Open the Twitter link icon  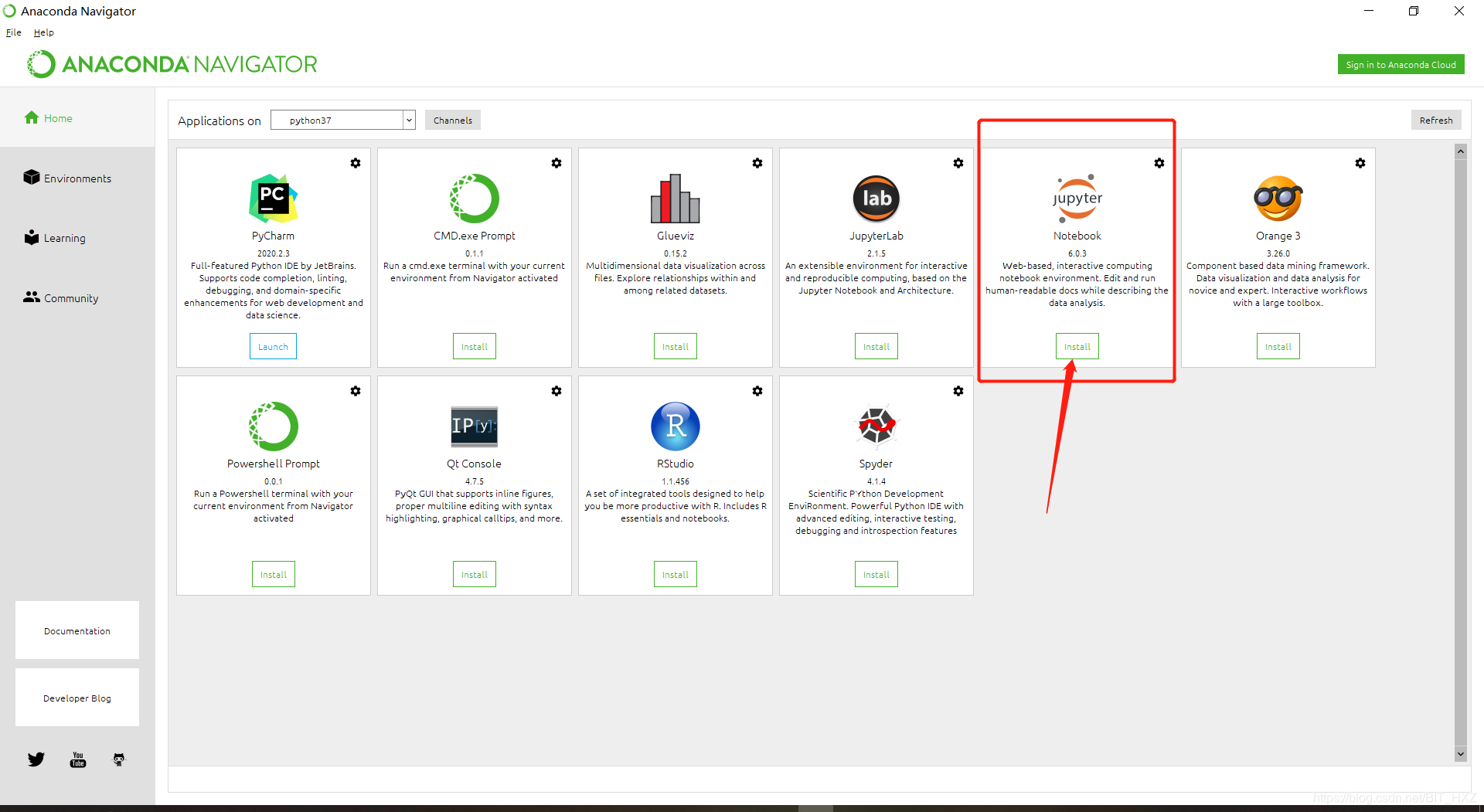[x=36, y=759]
